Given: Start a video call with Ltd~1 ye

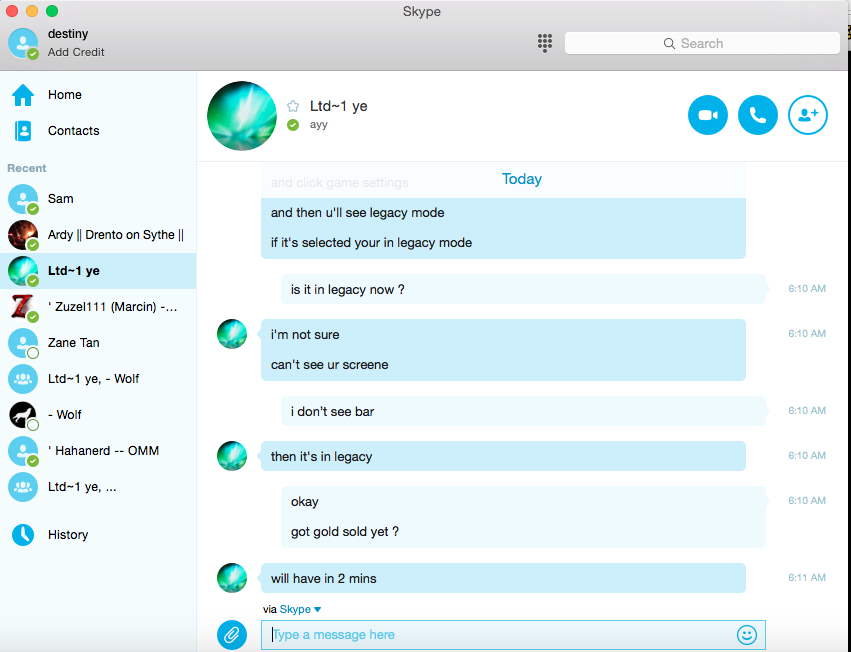Looking at the screenshot, I should coord(708,115).
